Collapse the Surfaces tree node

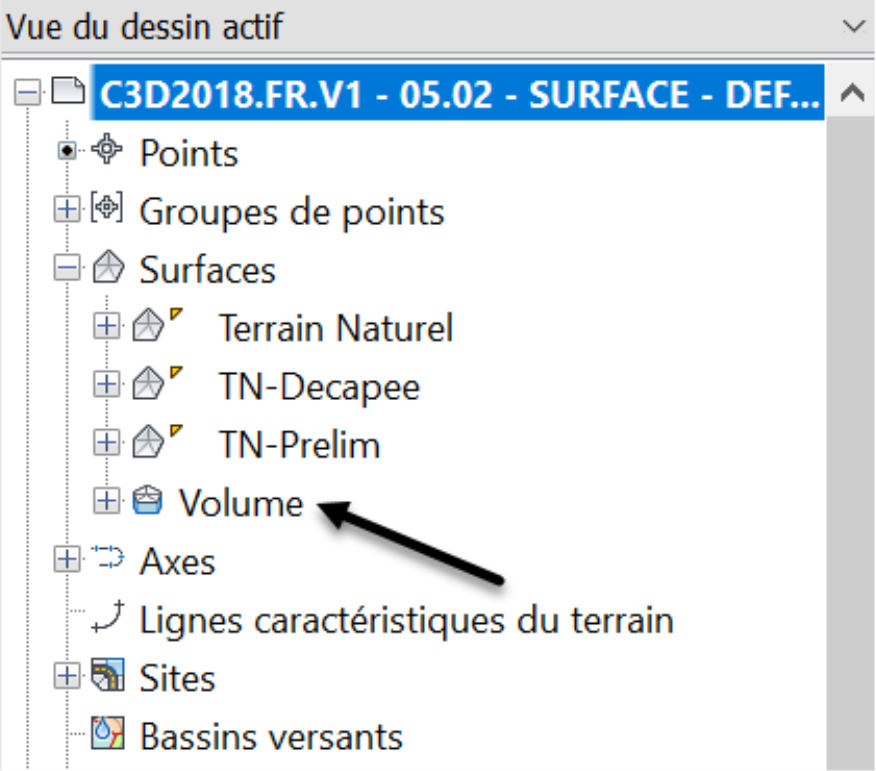(67, 268)
